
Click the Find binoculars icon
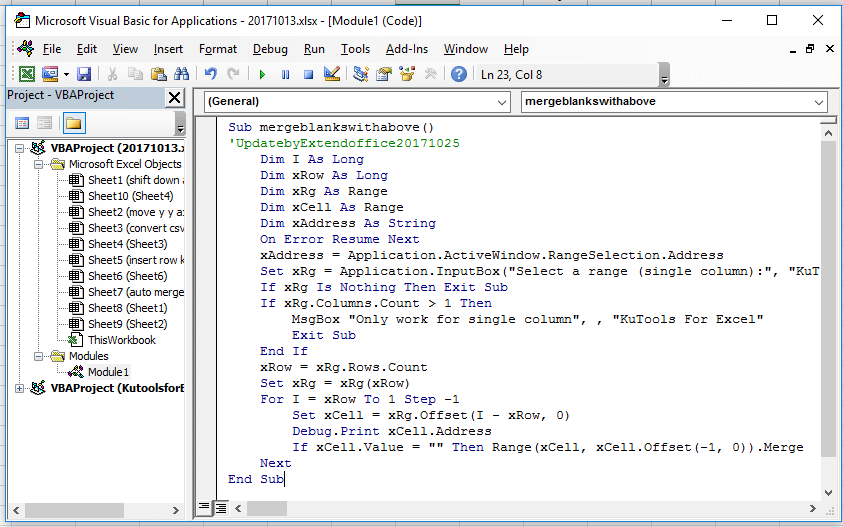(181, 74)
